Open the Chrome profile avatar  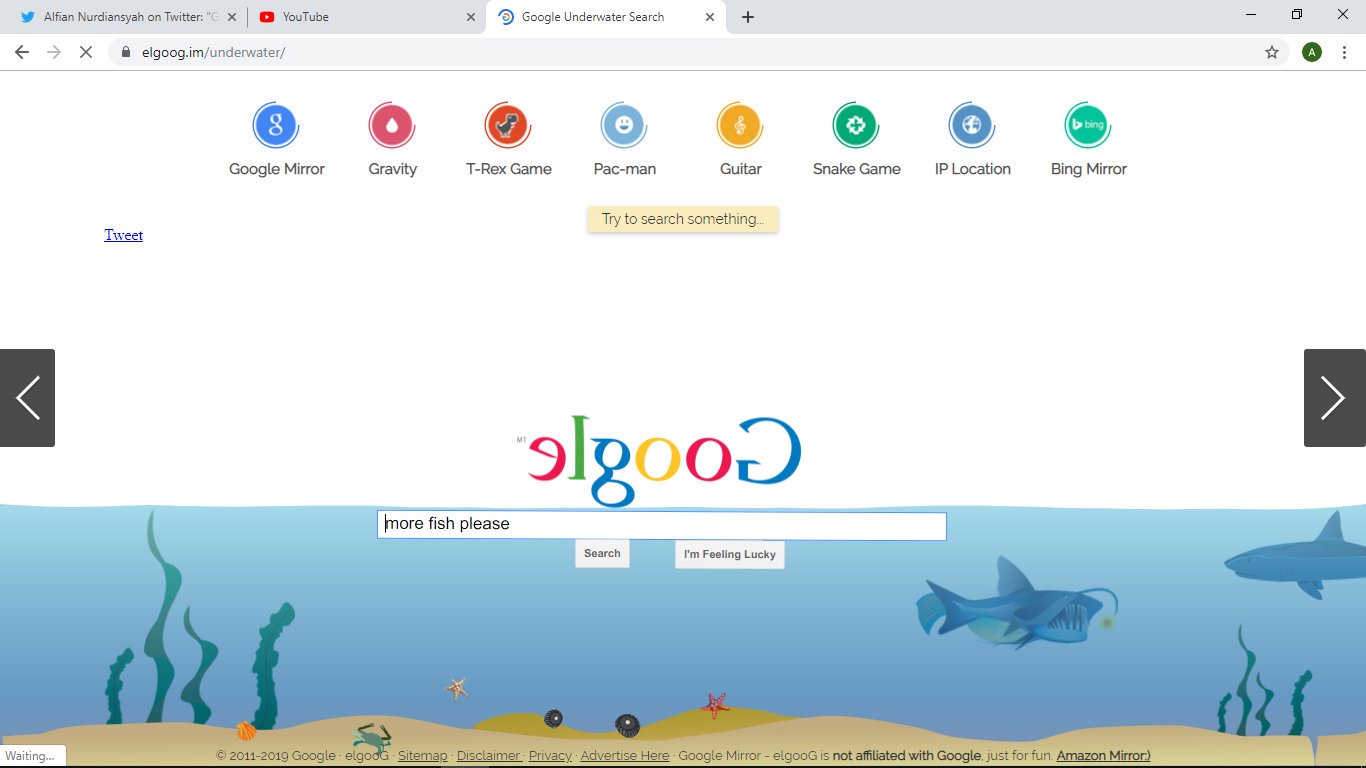click(x=1312, y=52)
